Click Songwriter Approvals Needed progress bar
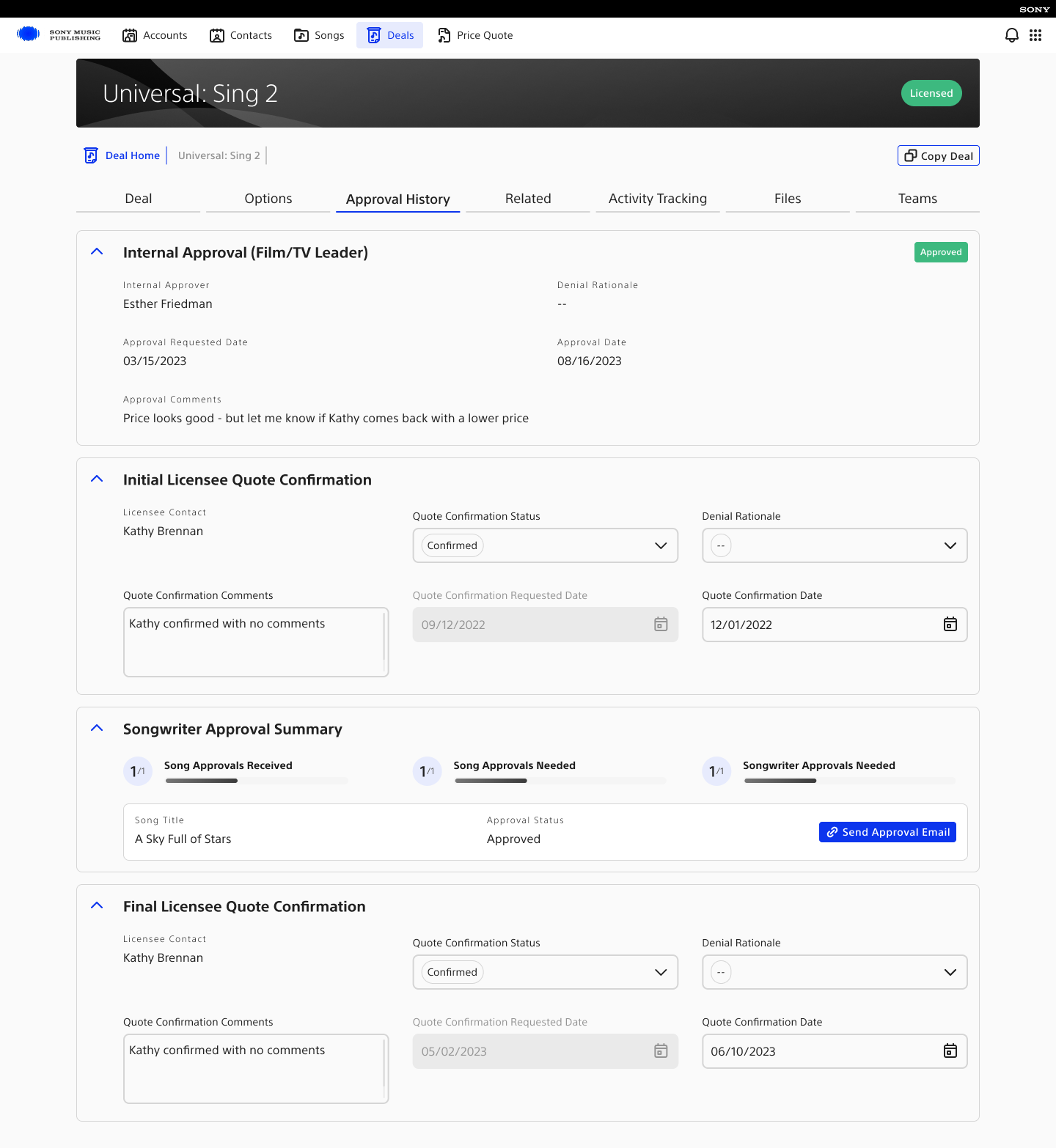This screenshot has height=1148, width=1056. point(850,781)
